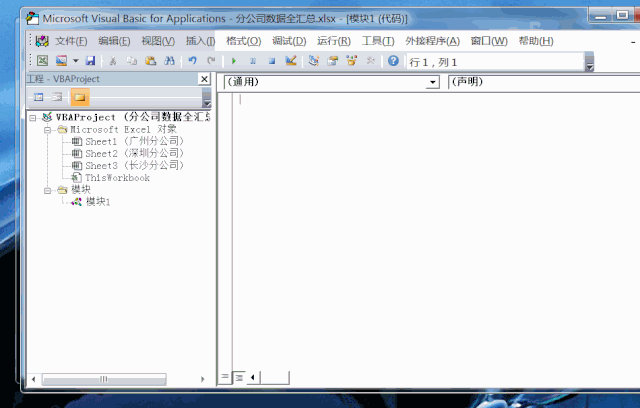640x408 pixels.
Task: Minimize the VBA editor window
Action: click(x=600, y=16)
